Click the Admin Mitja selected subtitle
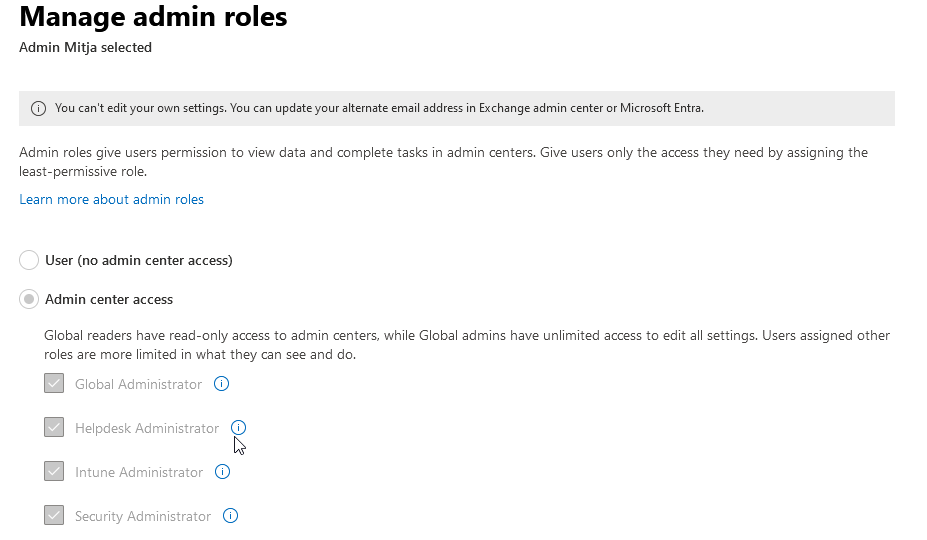The image size is (927, 540). (85, 47)
